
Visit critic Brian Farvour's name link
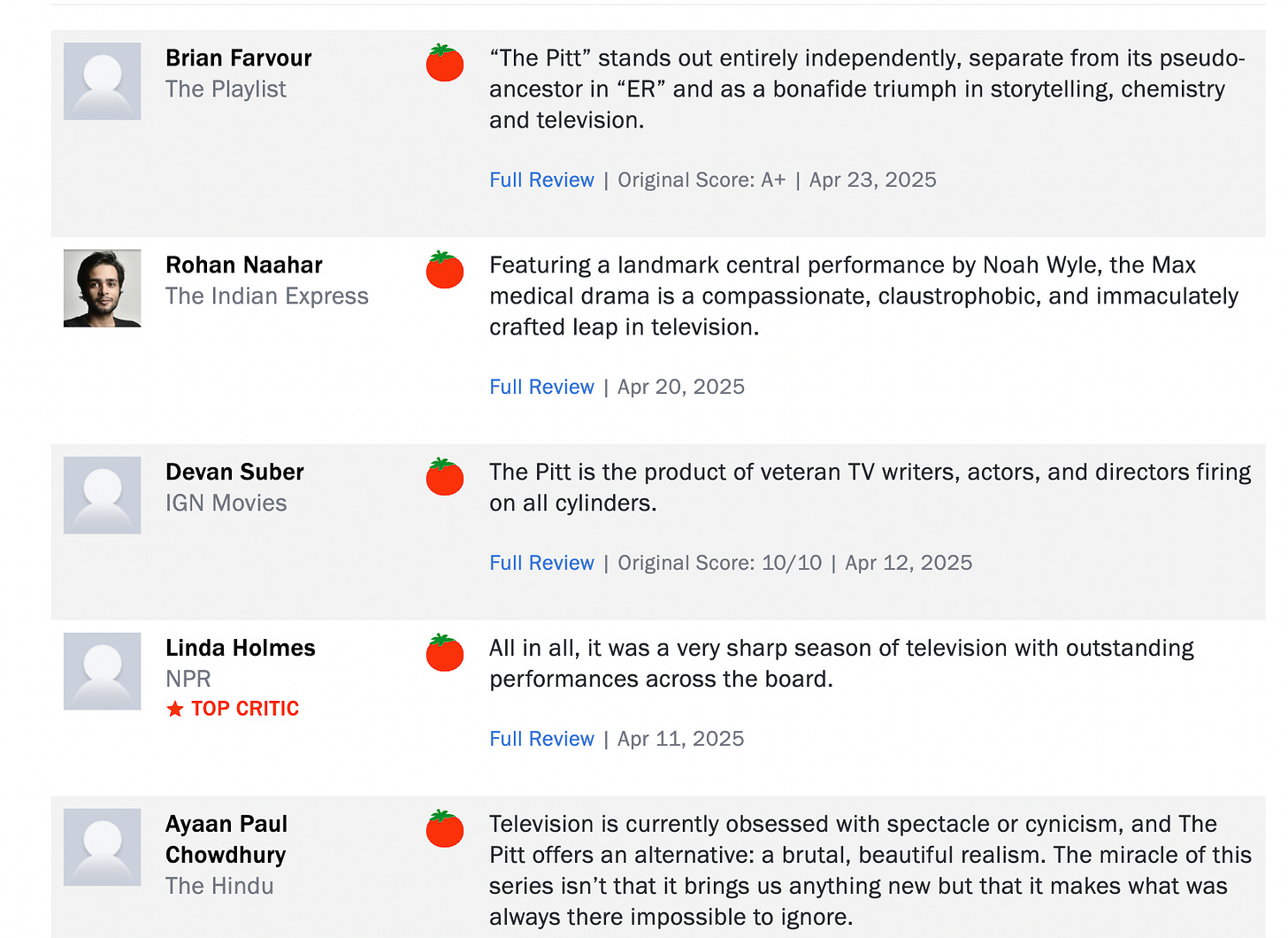click(239, 58)
